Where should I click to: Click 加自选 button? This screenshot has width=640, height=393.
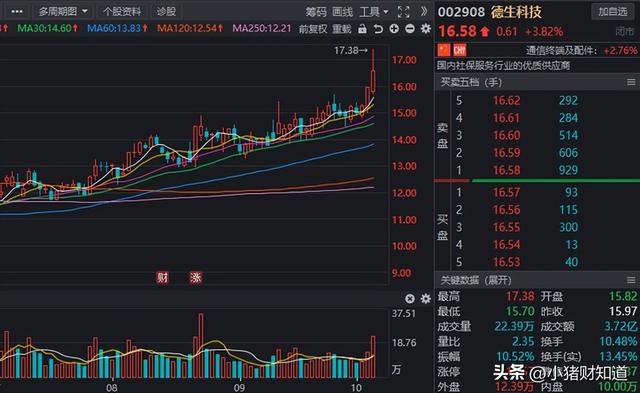click(613, 11)
